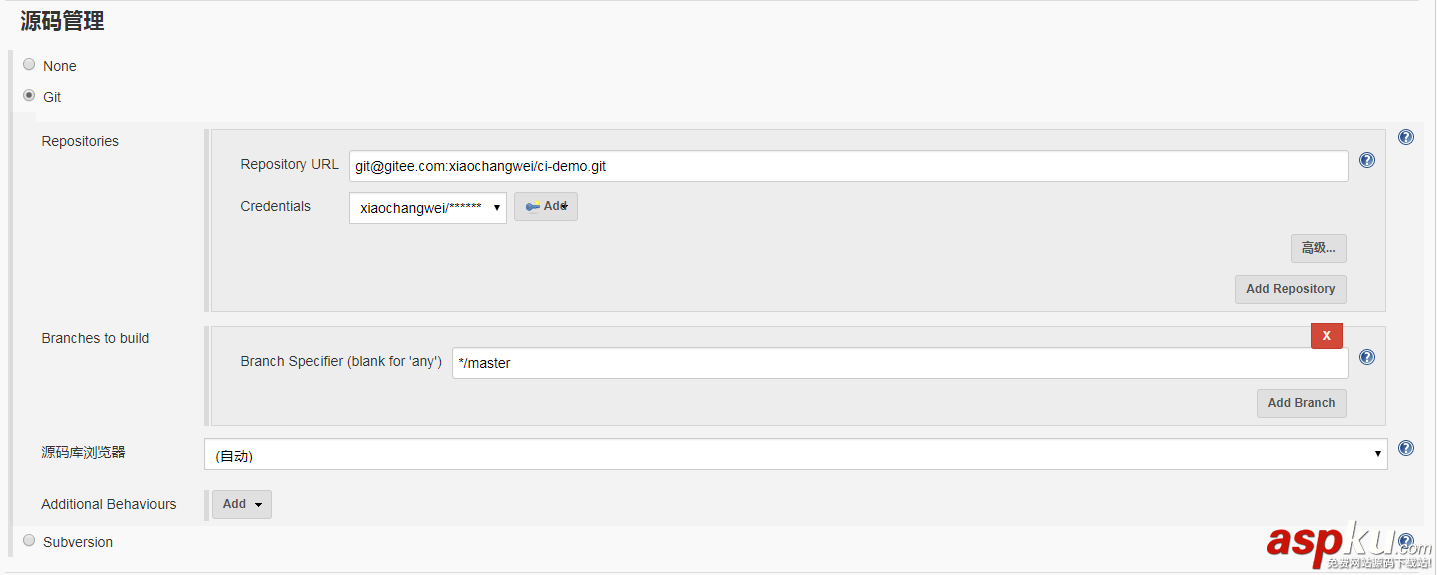The width and height of the screenshot is (1437, 575).
Task: Select the None source control option
Action: tap(29, 65)
